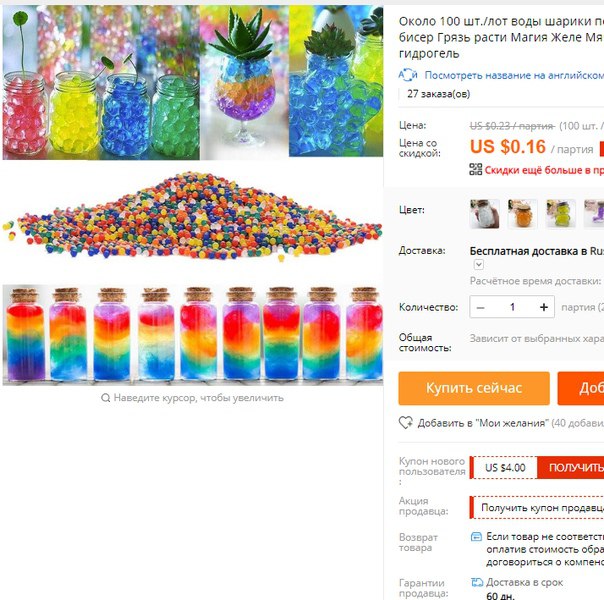
Task: Increase quantity with the plus button
Action: tap(544, 307)
